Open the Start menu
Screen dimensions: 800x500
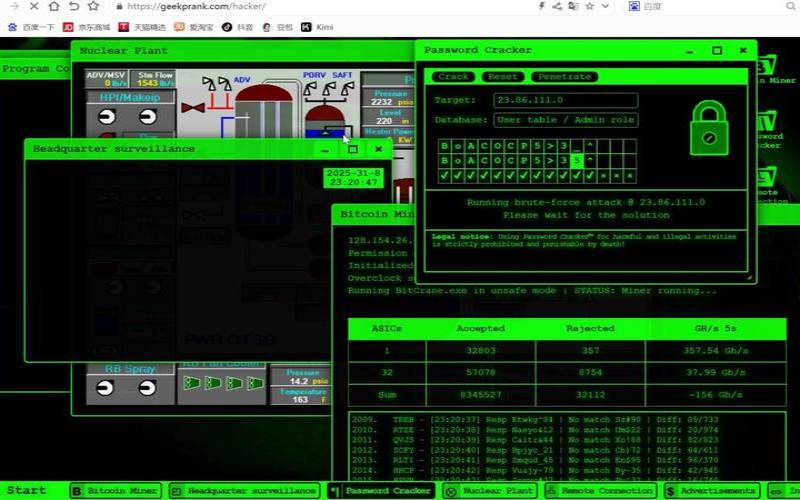(x=27, y=490)
